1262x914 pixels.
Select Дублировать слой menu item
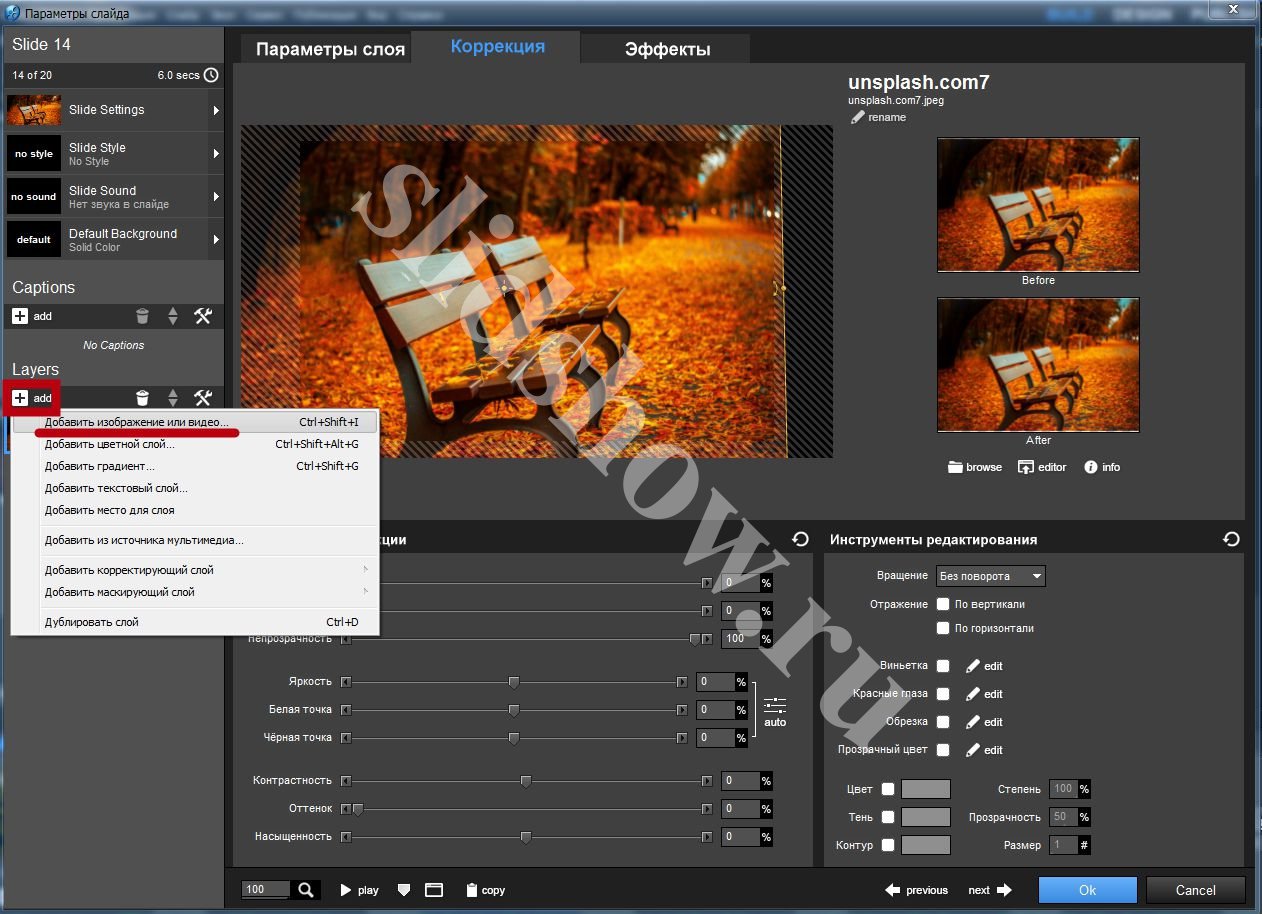(x=195, y=622)
